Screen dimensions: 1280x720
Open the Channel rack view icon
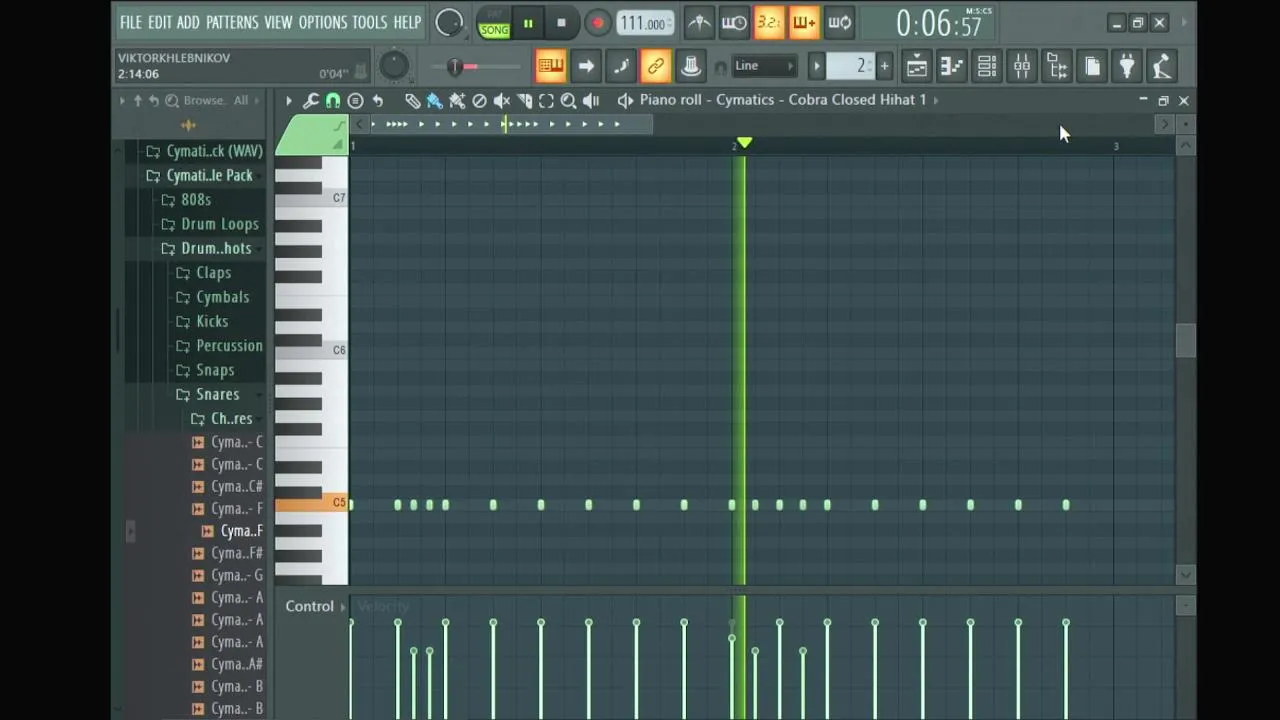pos(987,66)
